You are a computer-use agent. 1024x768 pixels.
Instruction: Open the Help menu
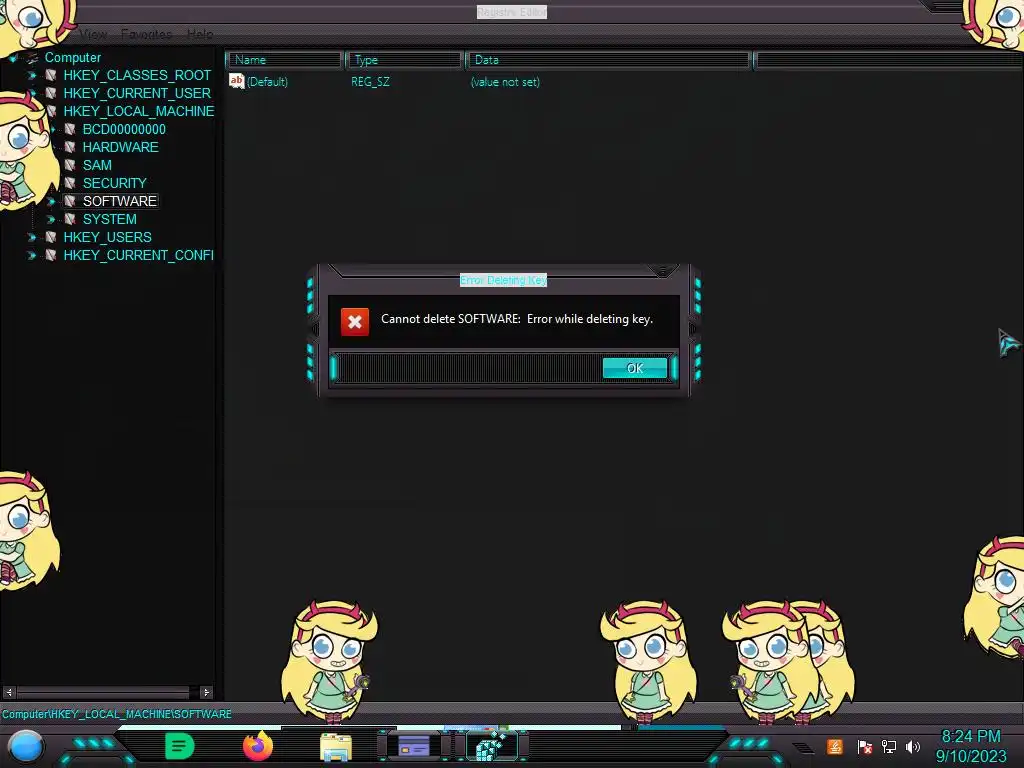click(200, 34)
